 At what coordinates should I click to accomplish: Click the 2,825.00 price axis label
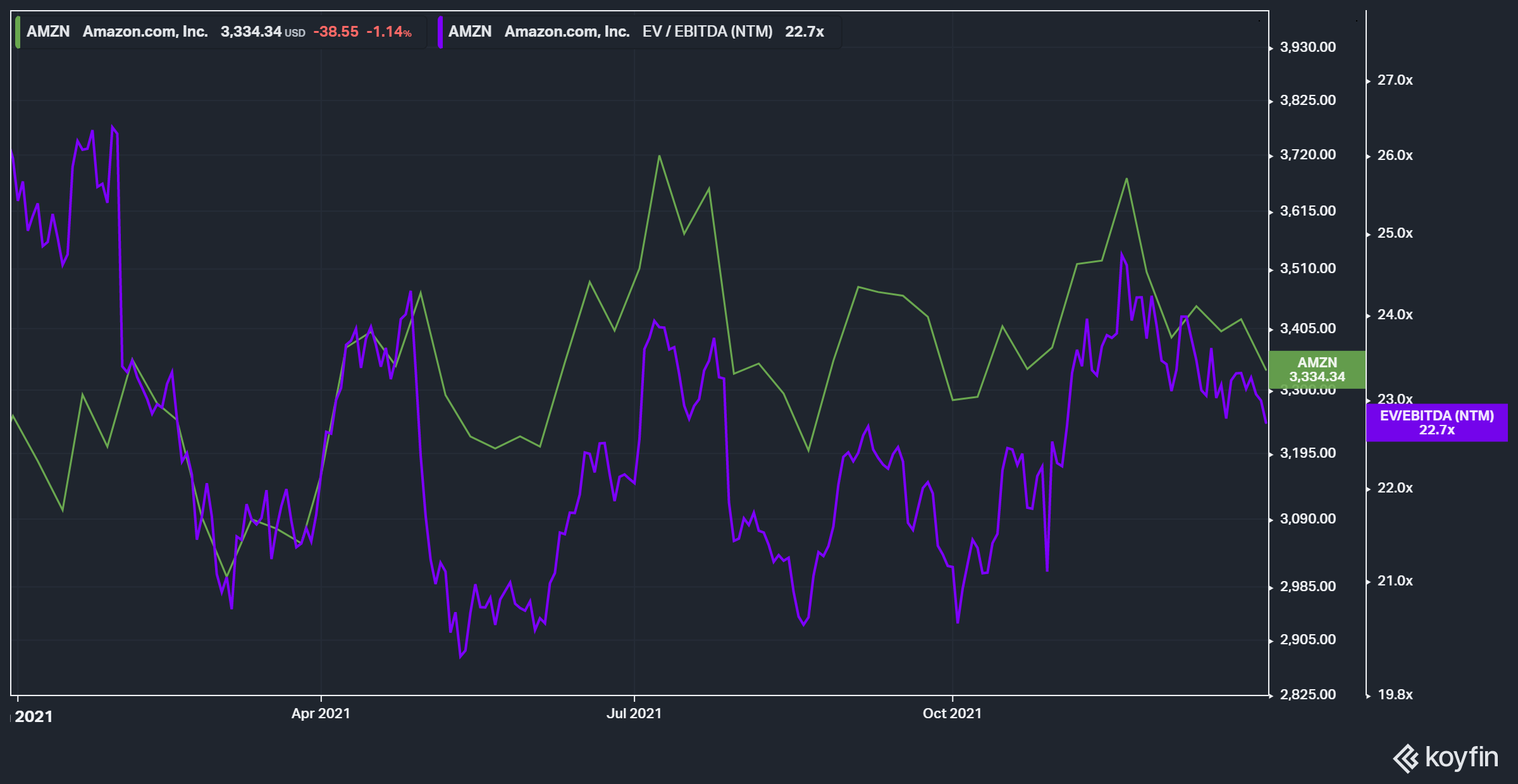[x=1308, y=695]
